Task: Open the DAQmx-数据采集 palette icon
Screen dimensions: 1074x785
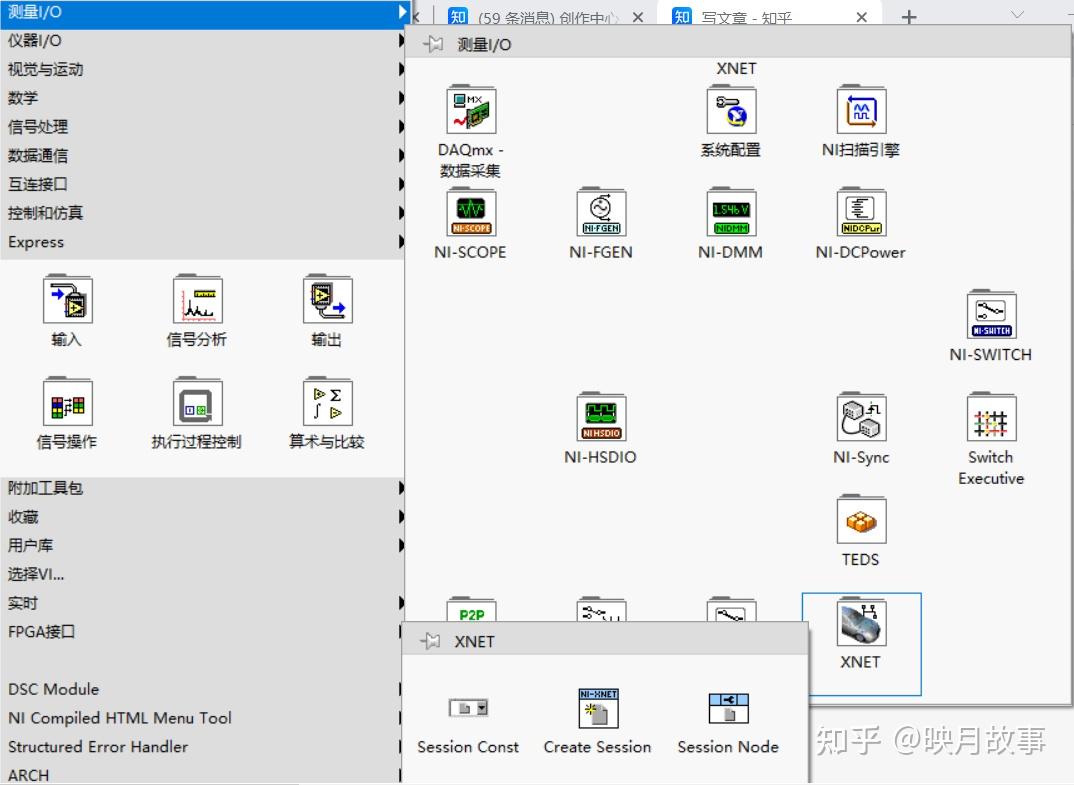Action: 470,110
